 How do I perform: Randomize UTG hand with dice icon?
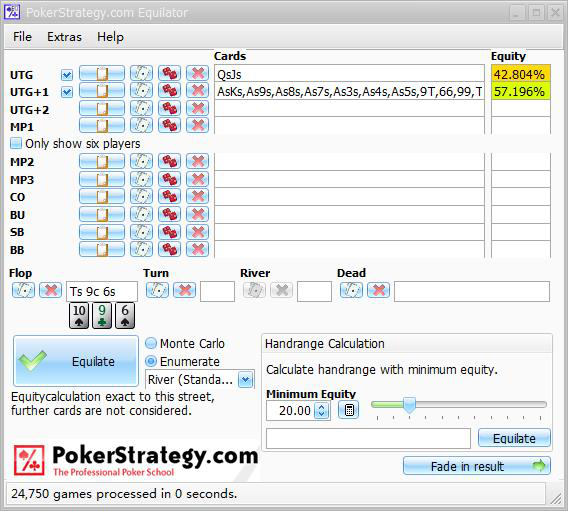170,74
